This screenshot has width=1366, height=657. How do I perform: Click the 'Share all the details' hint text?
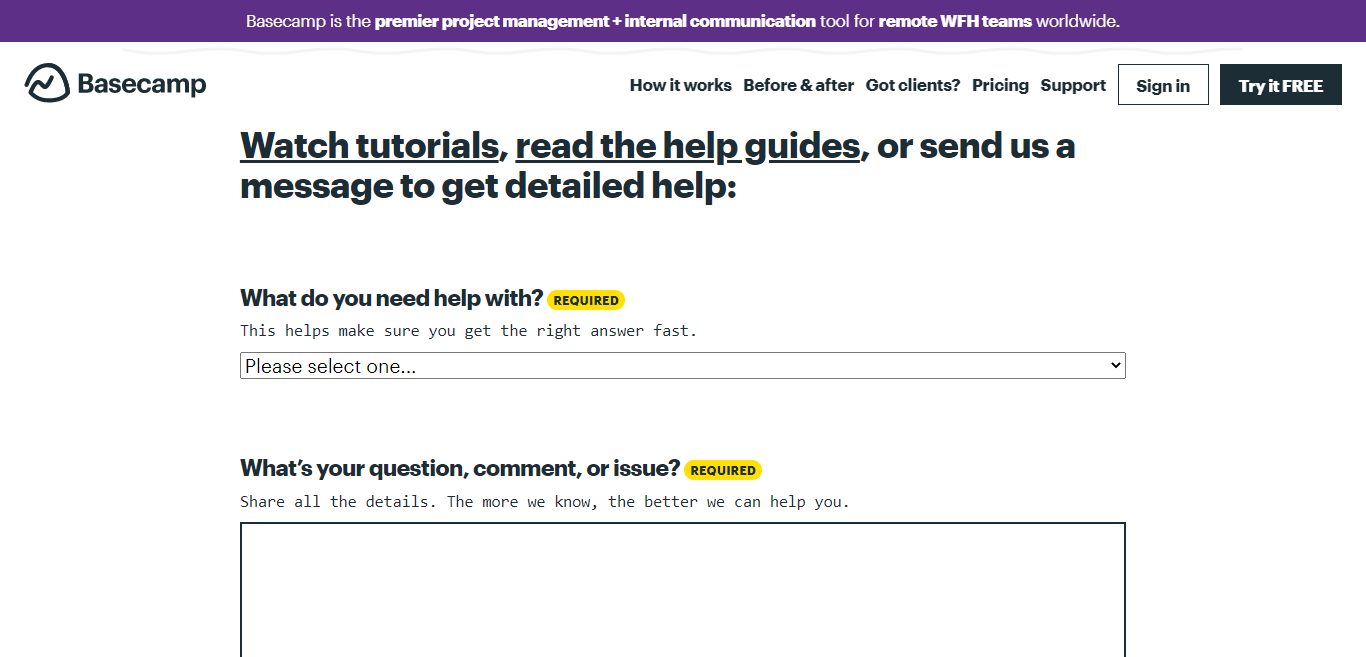pyautogui.click(x=545, y=501)
